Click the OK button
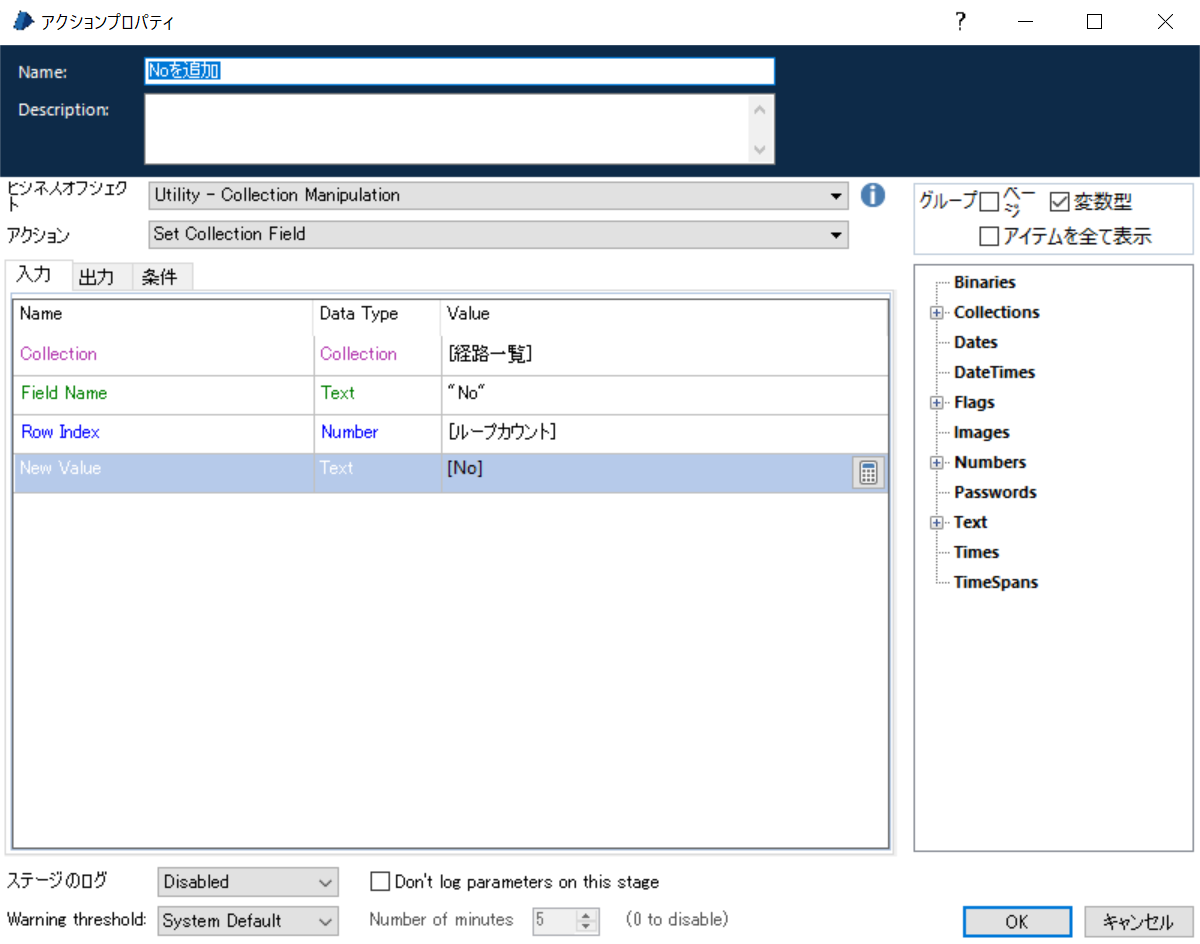The width and height of the screenshot is (1200, 944). [1016, 922]
